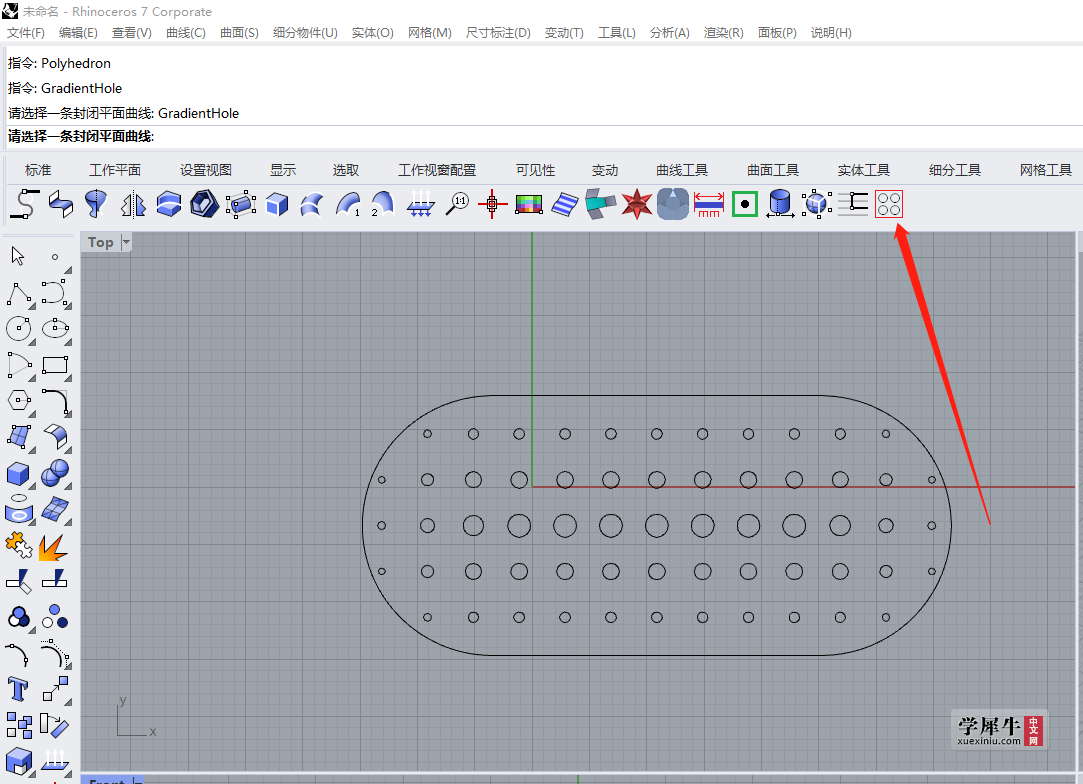Open the 编辑(E) menu
1083x784 pixels.
click(x=78, y=32)
